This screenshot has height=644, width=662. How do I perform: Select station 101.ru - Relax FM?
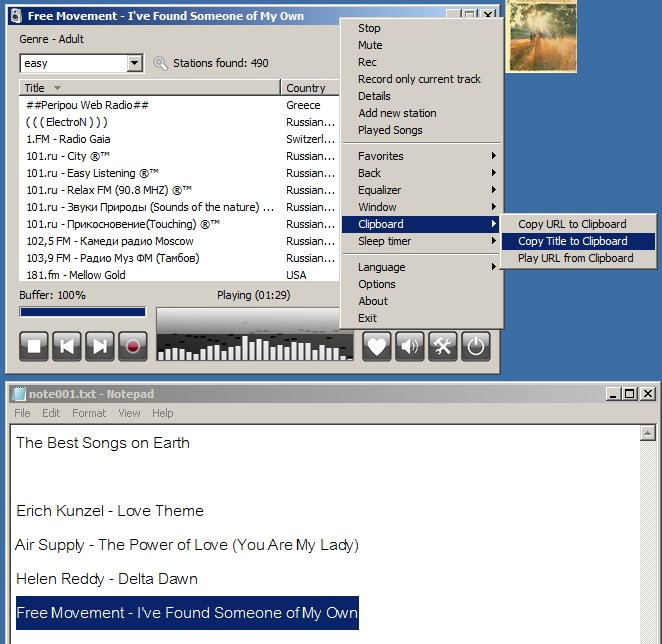pos(179,190)
